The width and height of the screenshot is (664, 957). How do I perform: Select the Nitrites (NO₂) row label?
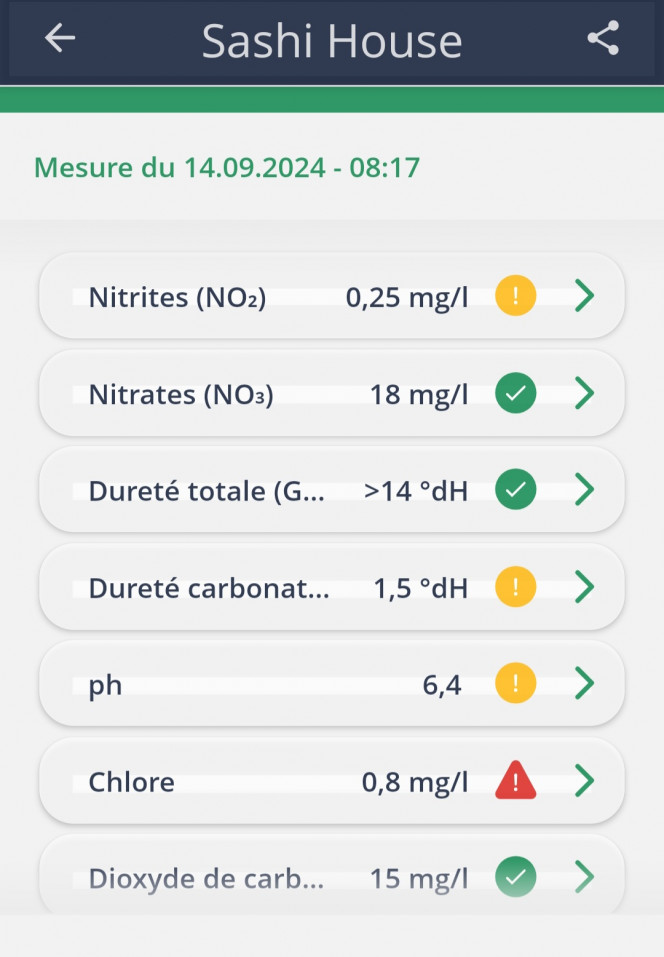pyautogui.click(x=178, y=298)
